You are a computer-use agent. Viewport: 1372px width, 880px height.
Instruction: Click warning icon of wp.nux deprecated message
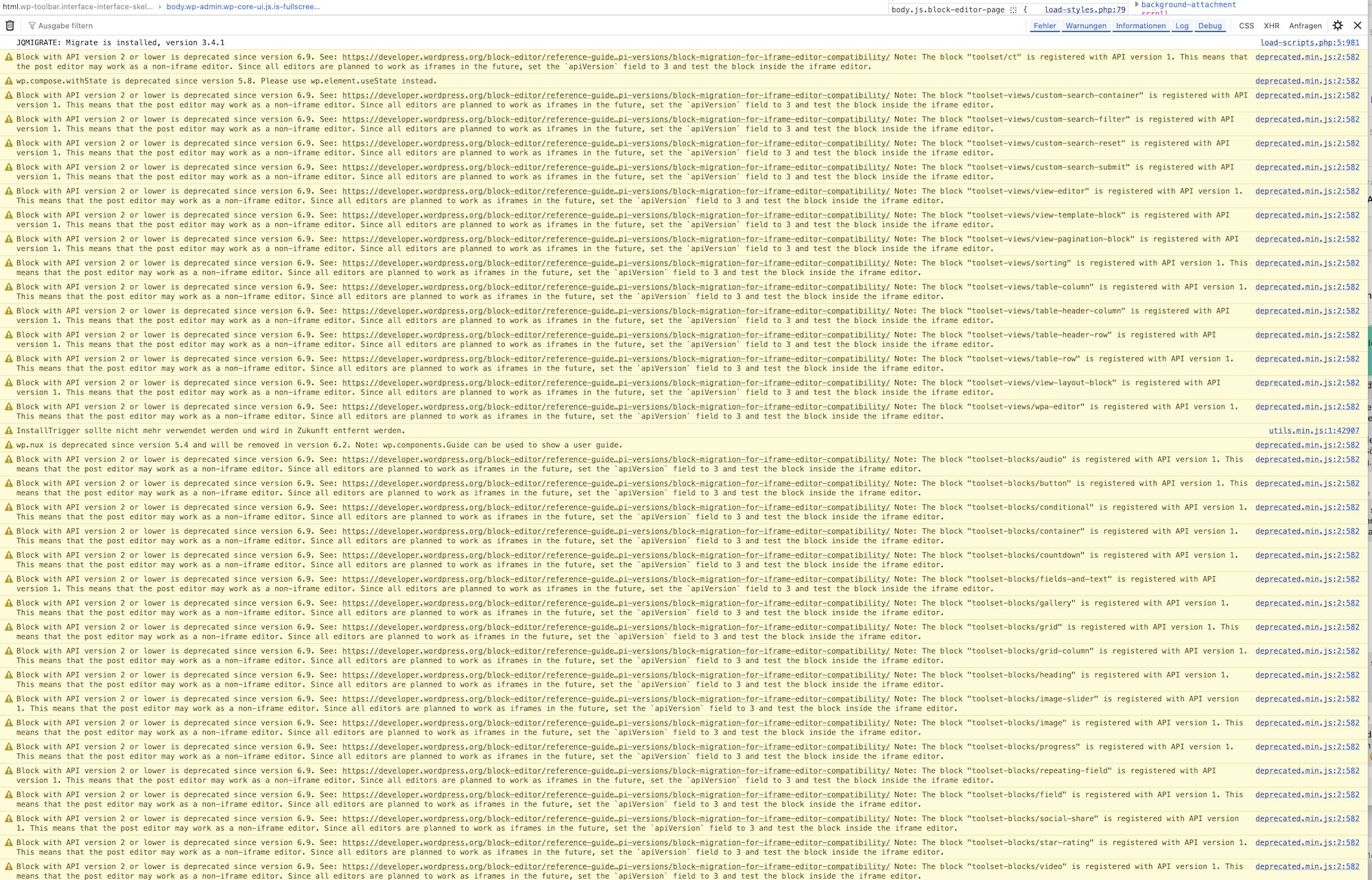pos(9,445)
